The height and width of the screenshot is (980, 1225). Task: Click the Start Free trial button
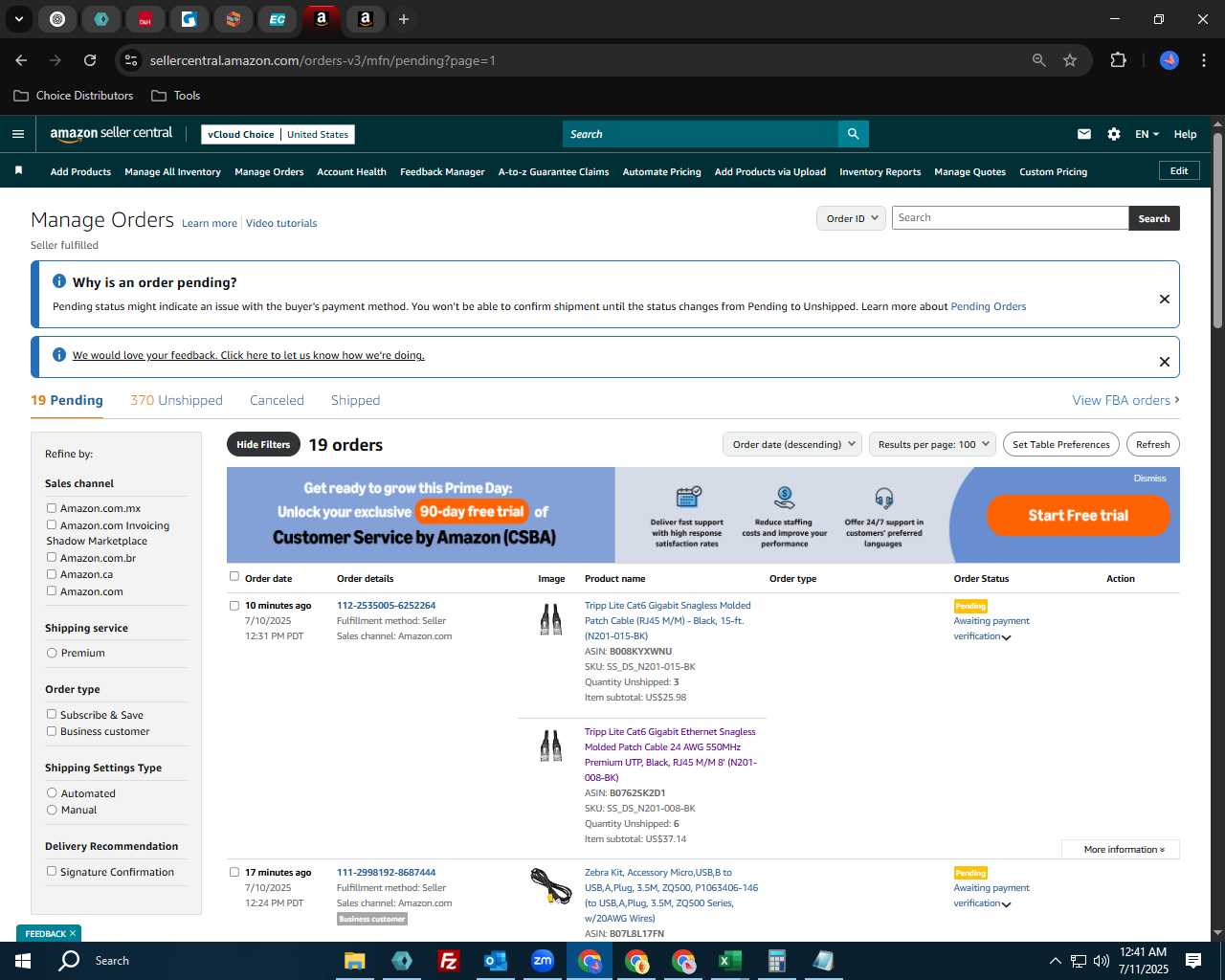tap(1078, 515)
